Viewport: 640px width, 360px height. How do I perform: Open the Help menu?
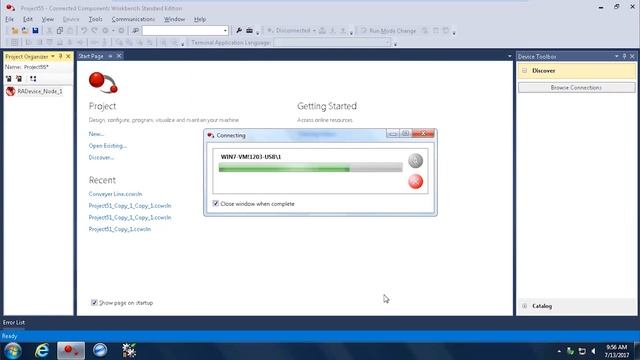coord(200,19)
